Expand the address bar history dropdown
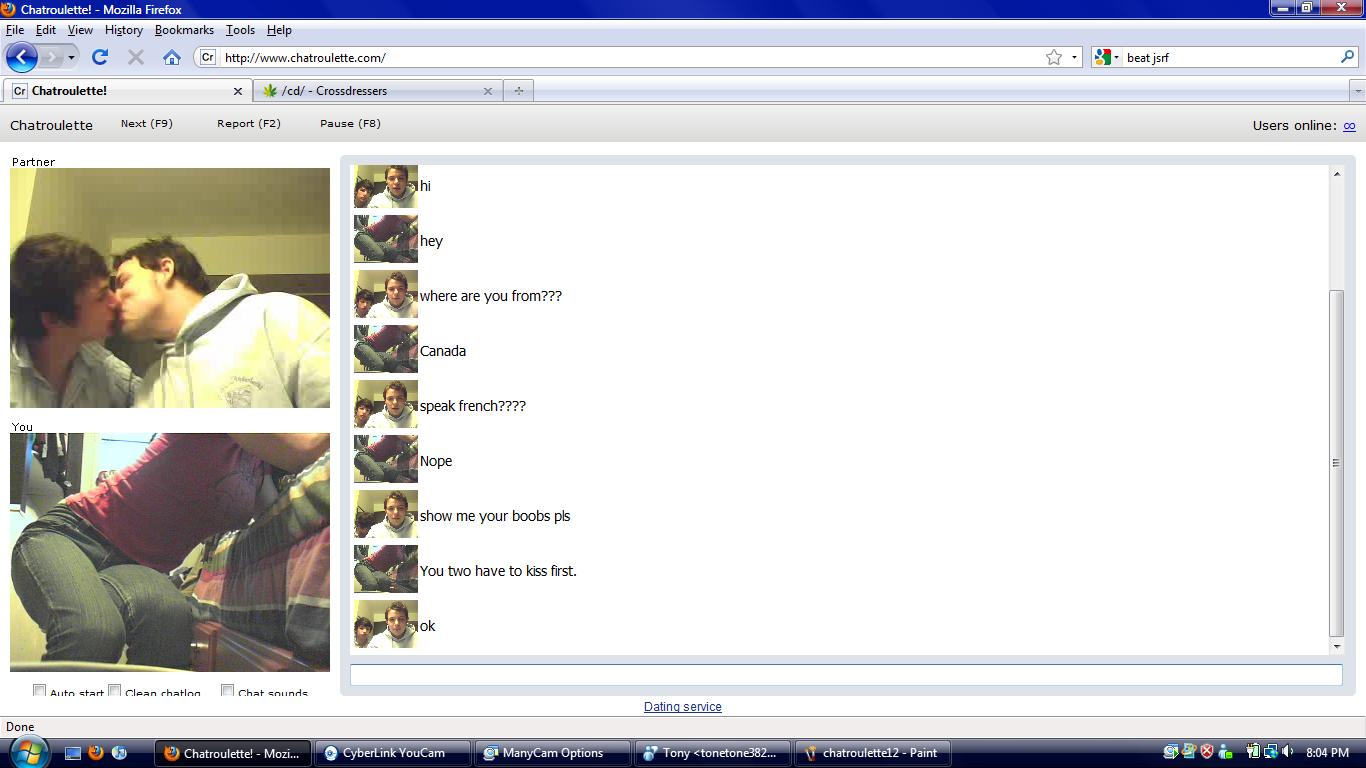1366x768 pixels. click(x=1075, y=57)
